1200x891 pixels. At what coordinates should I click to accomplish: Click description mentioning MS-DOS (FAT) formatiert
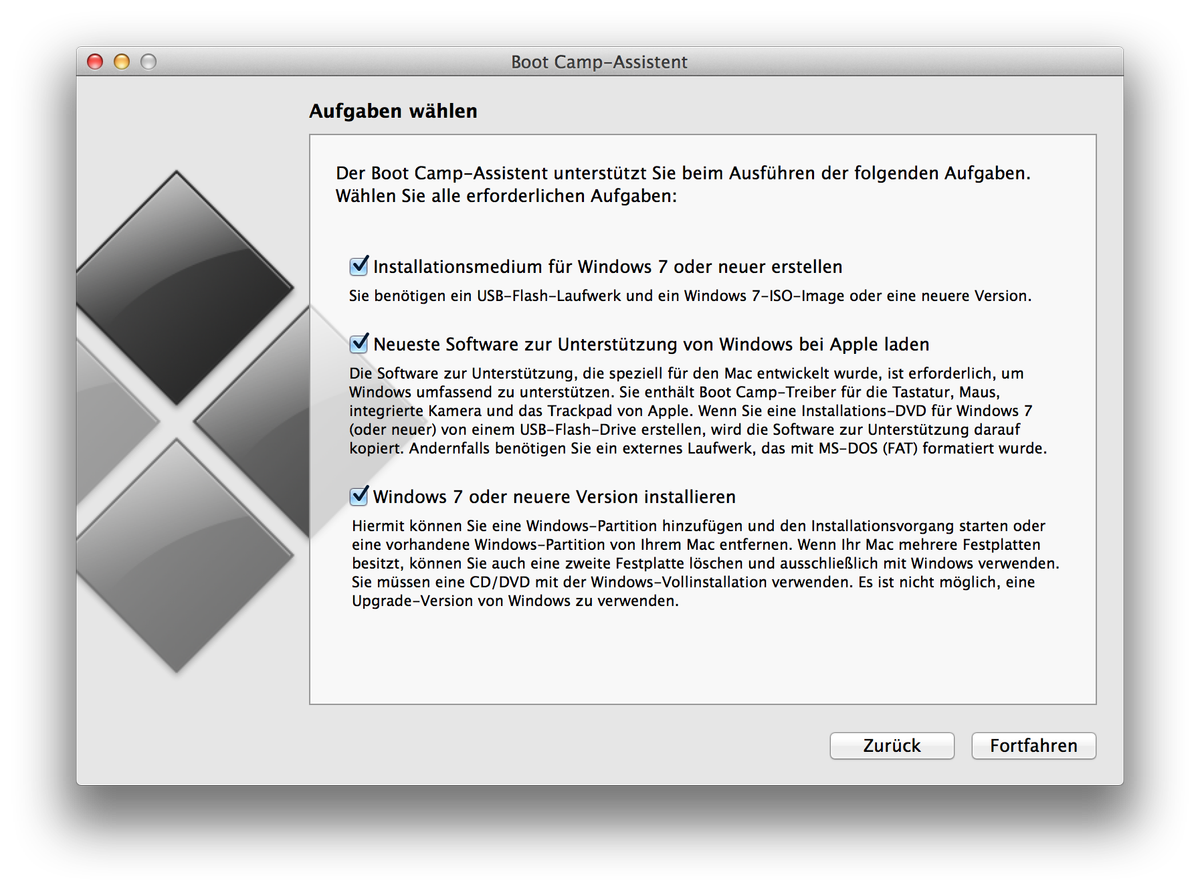[x=698, y=411]
